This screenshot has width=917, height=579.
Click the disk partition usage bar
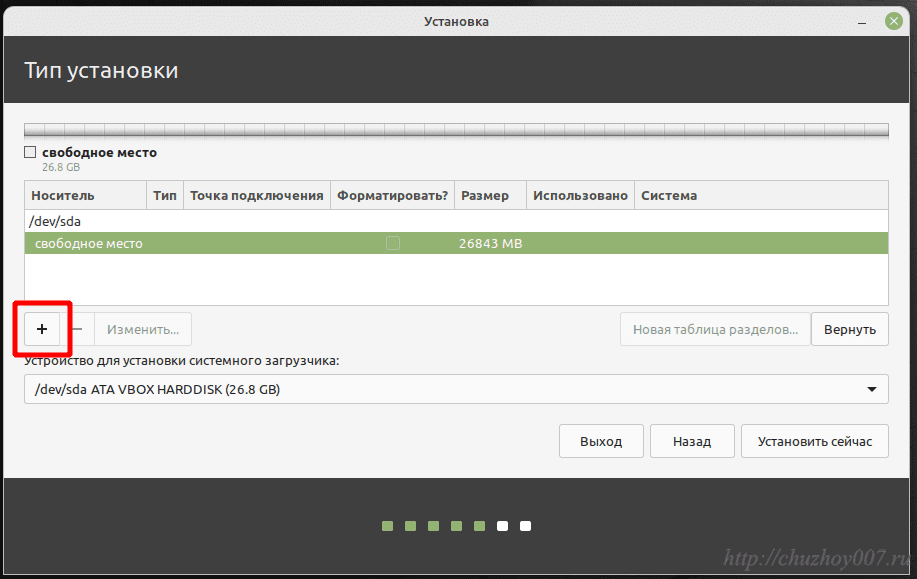point(456,130)
